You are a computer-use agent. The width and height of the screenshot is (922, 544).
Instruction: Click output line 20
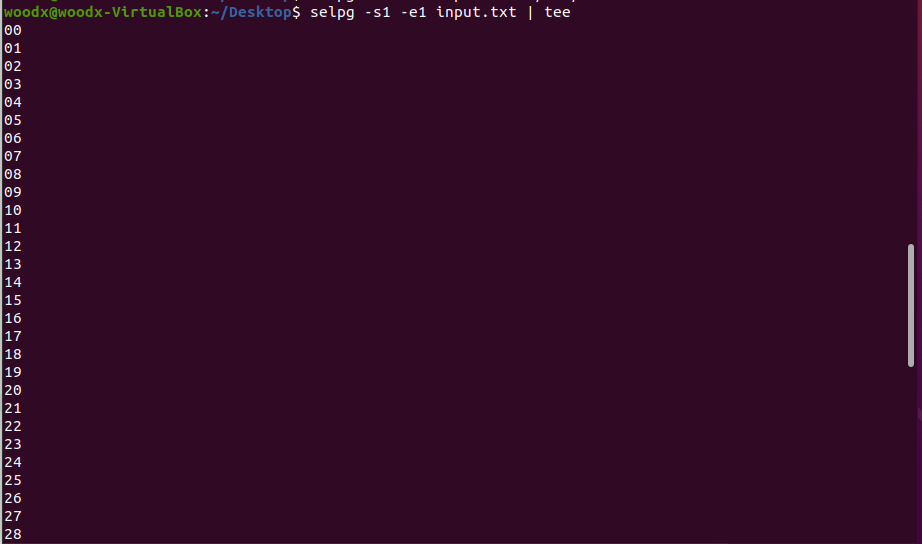pos(13,391)
